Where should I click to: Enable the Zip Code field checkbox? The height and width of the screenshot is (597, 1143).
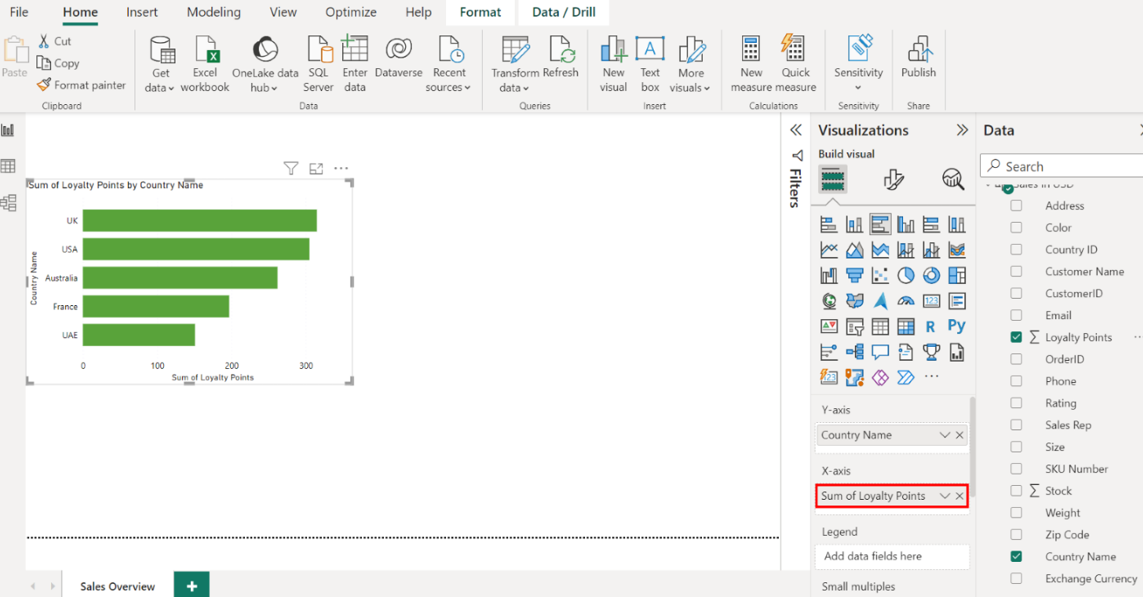(x=1016, y=535)
